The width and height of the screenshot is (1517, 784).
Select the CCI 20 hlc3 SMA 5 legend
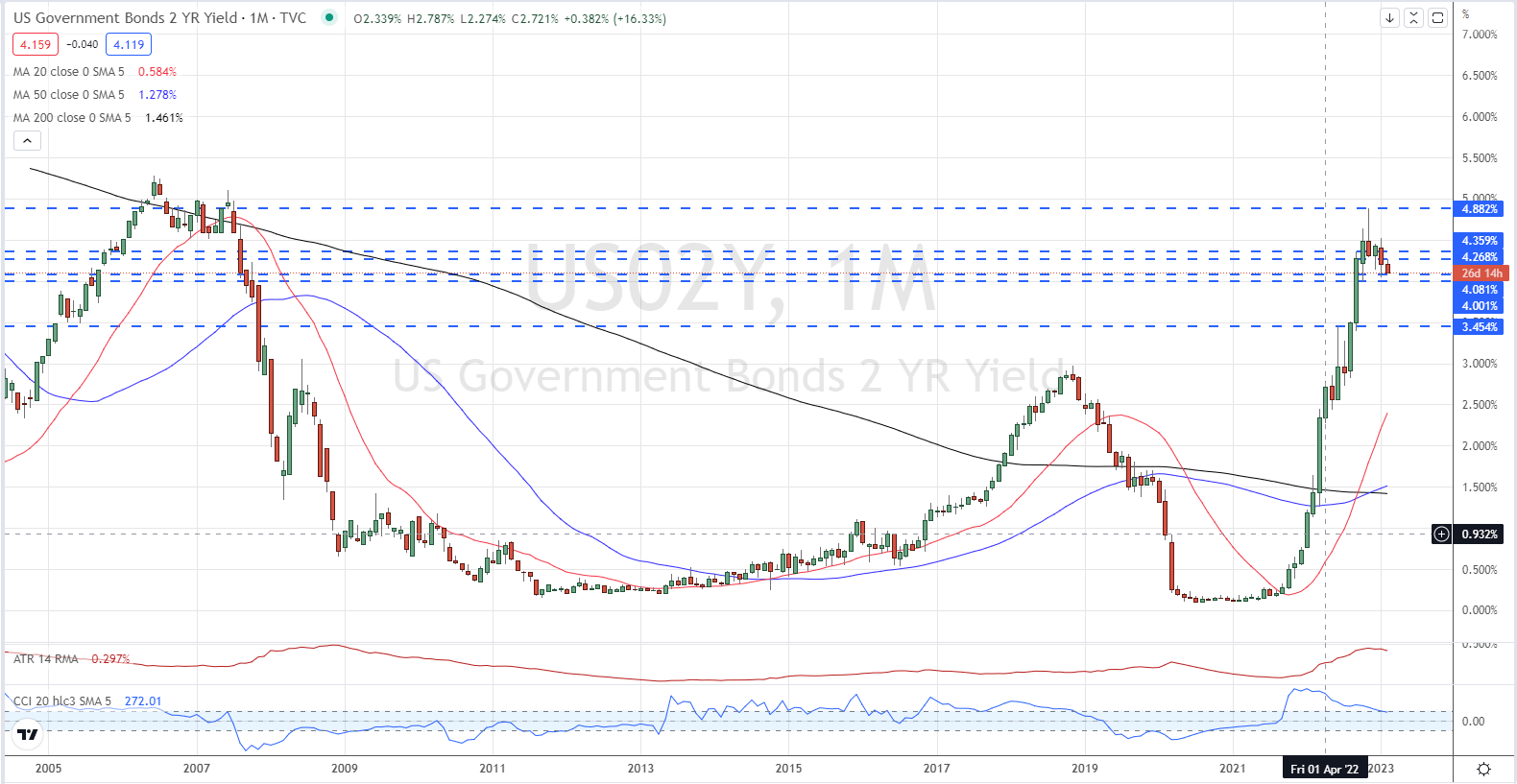pos(62,701)
